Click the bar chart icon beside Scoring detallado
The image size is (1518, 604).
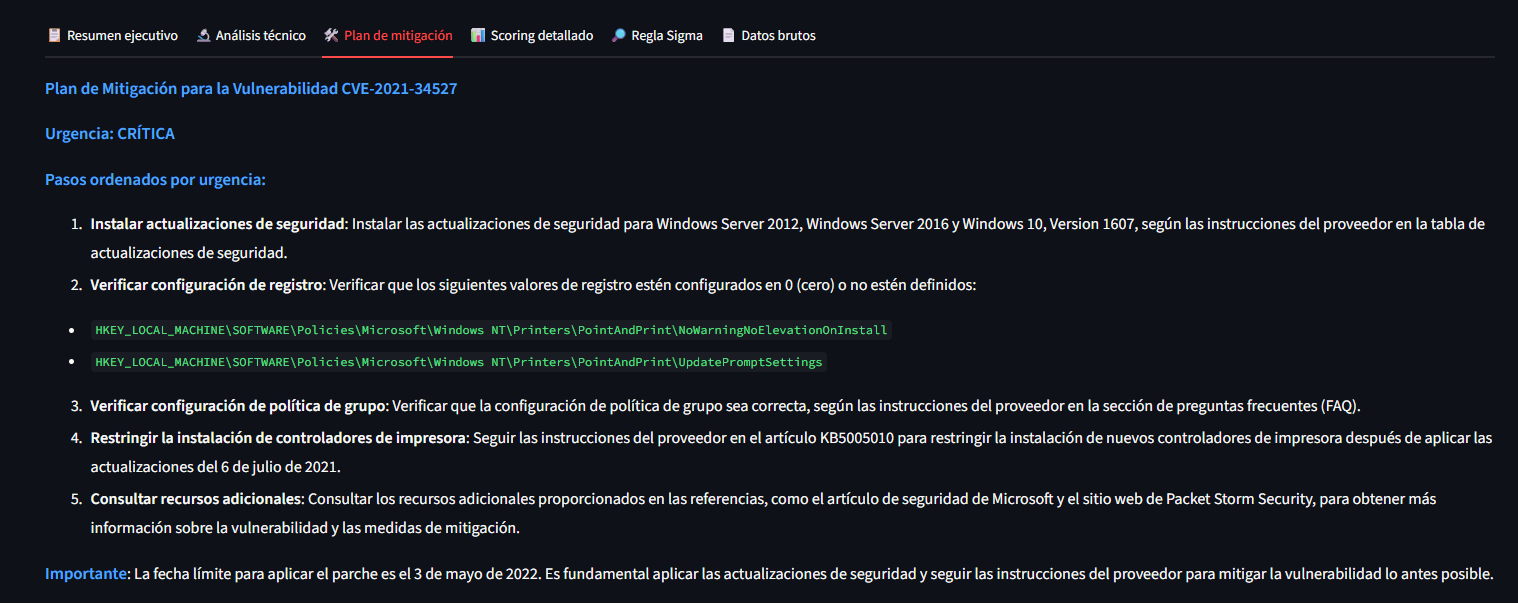click(x=478, y=35)
